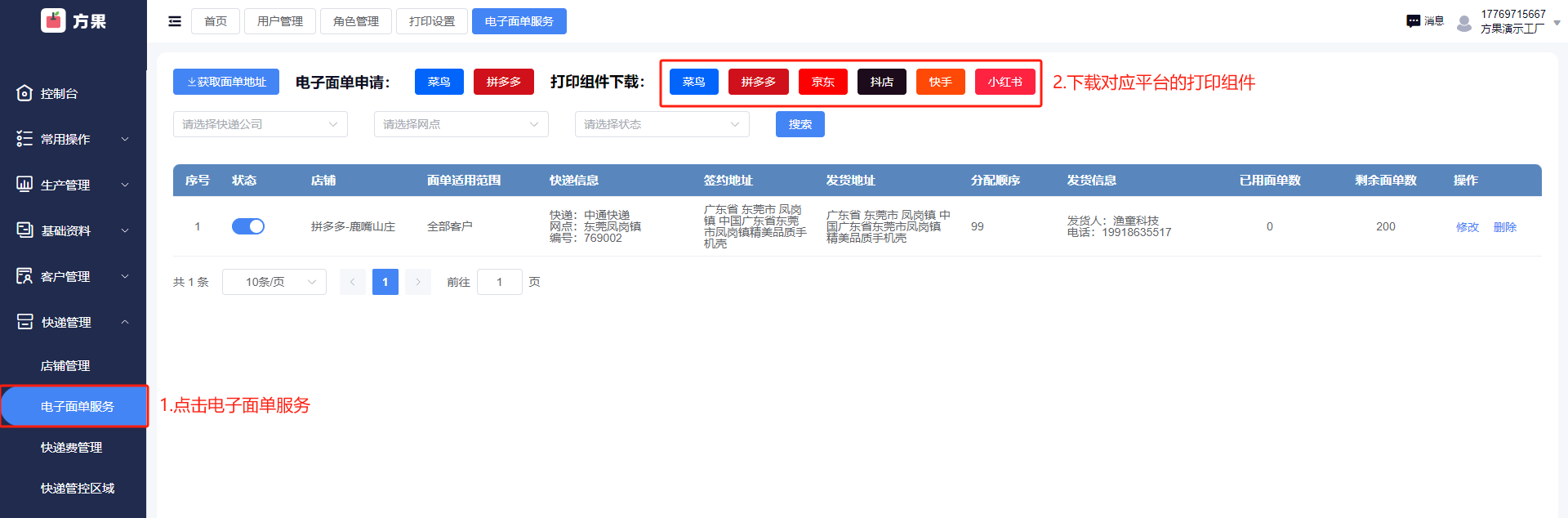Click the allocation order value 99

click(978, 226)
